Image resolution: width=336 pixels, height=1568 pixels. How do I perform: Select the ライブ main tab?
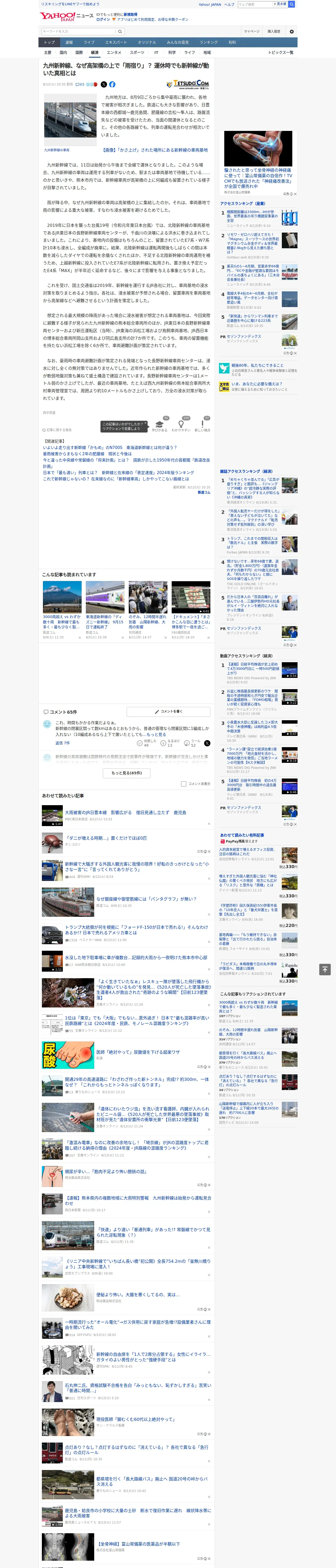coord(89,43)
